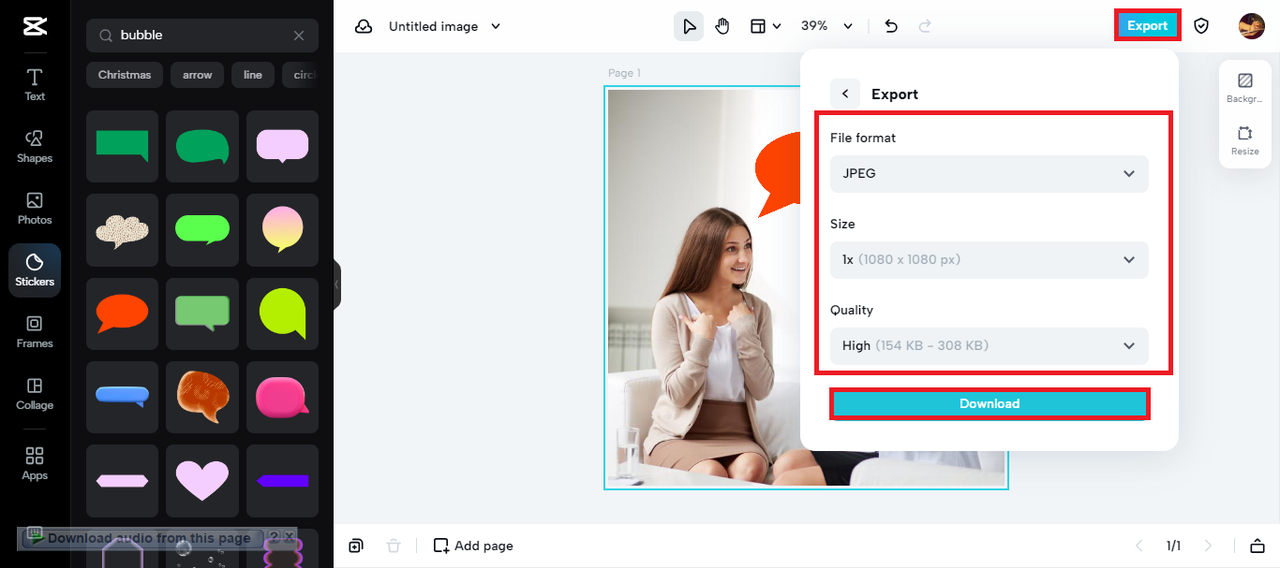Add the dark green oval bubble sticker
Image resolution: width=1280 pixels, height=568 pixels.
202,146
